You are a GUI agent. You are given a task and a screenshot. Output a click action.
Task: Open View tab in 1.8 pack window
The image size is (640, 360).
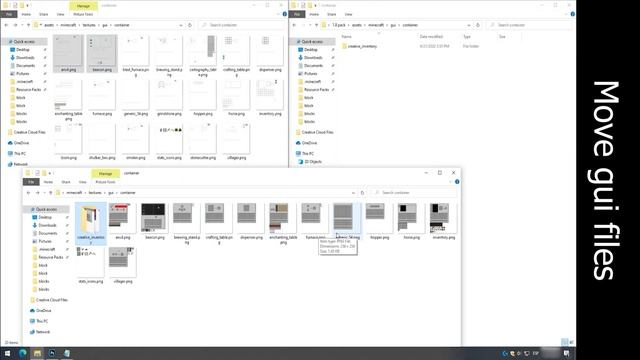point(348,14)
